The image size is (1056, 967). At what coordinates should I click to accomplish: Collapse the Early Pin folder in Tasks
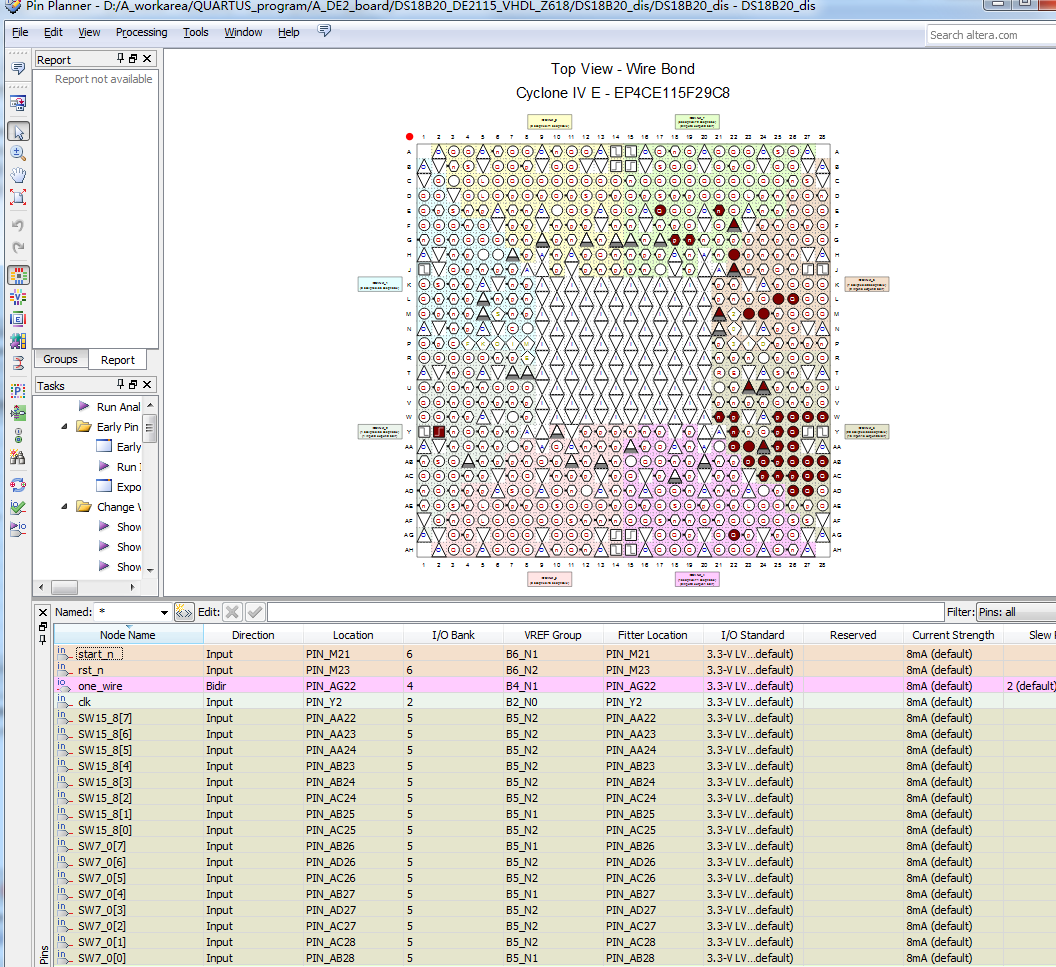click(63, 426)
